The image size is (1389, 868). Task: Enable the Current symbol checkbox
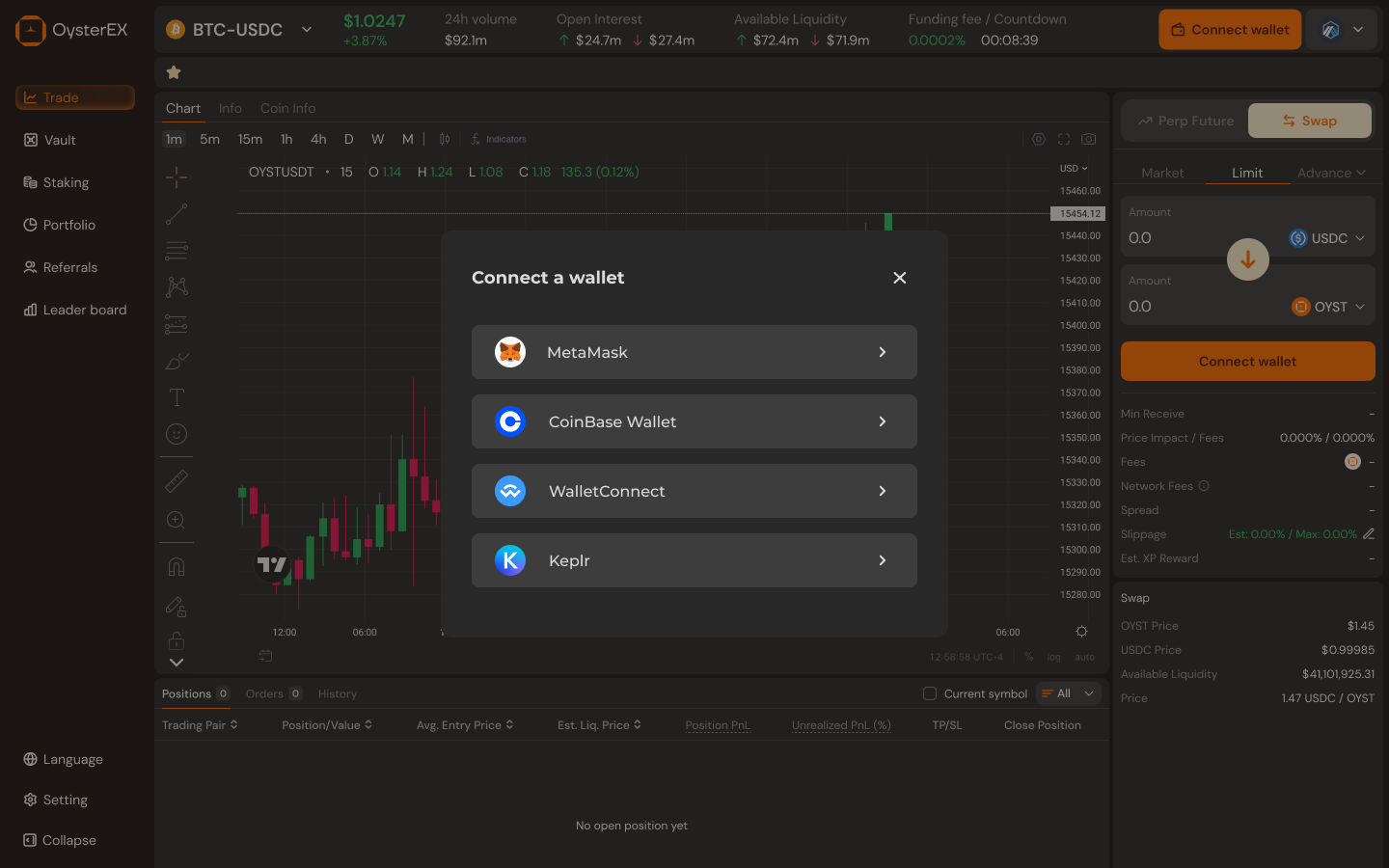(930, 693)
